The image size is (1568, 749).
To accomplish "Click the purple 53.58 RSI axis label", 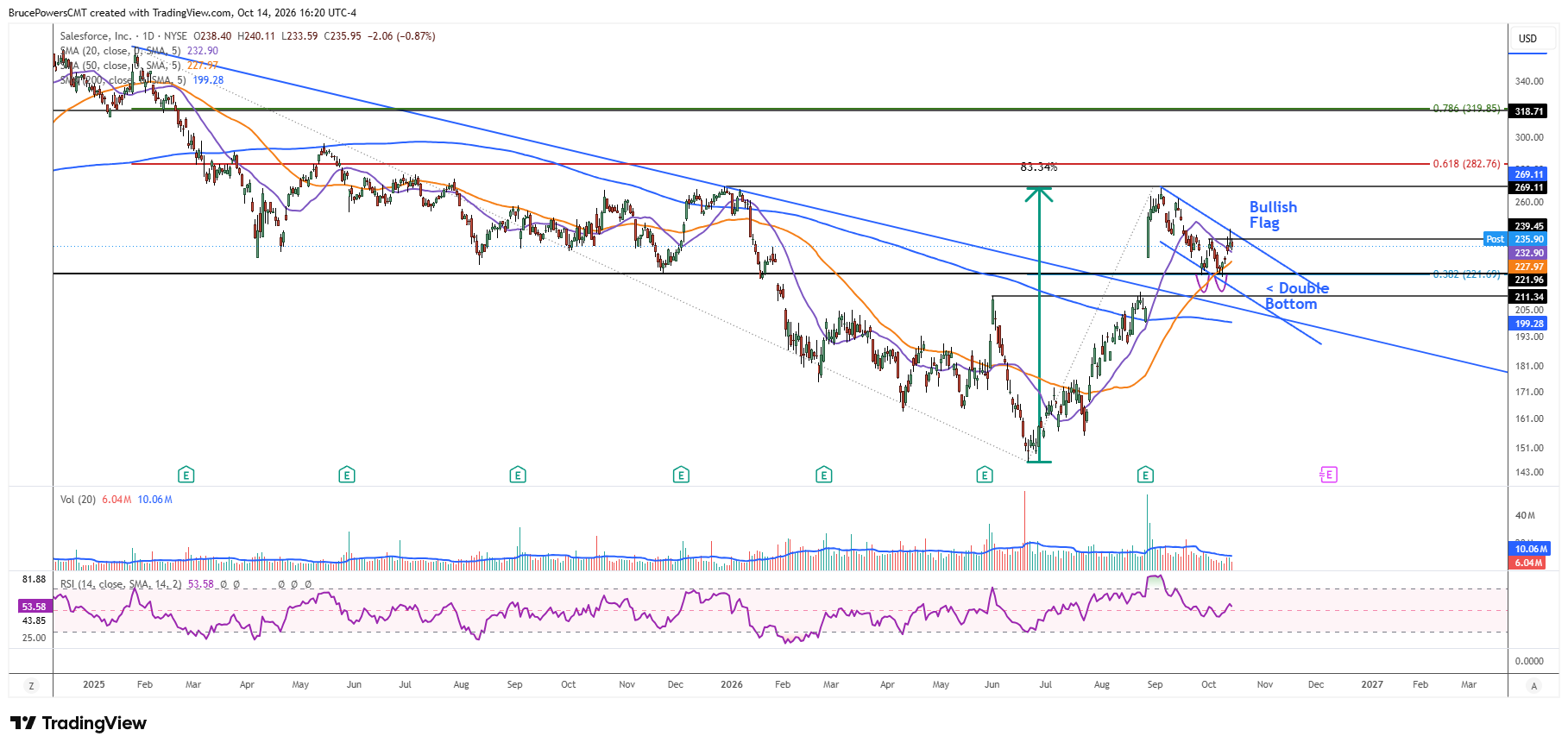I will coord(34,607).
